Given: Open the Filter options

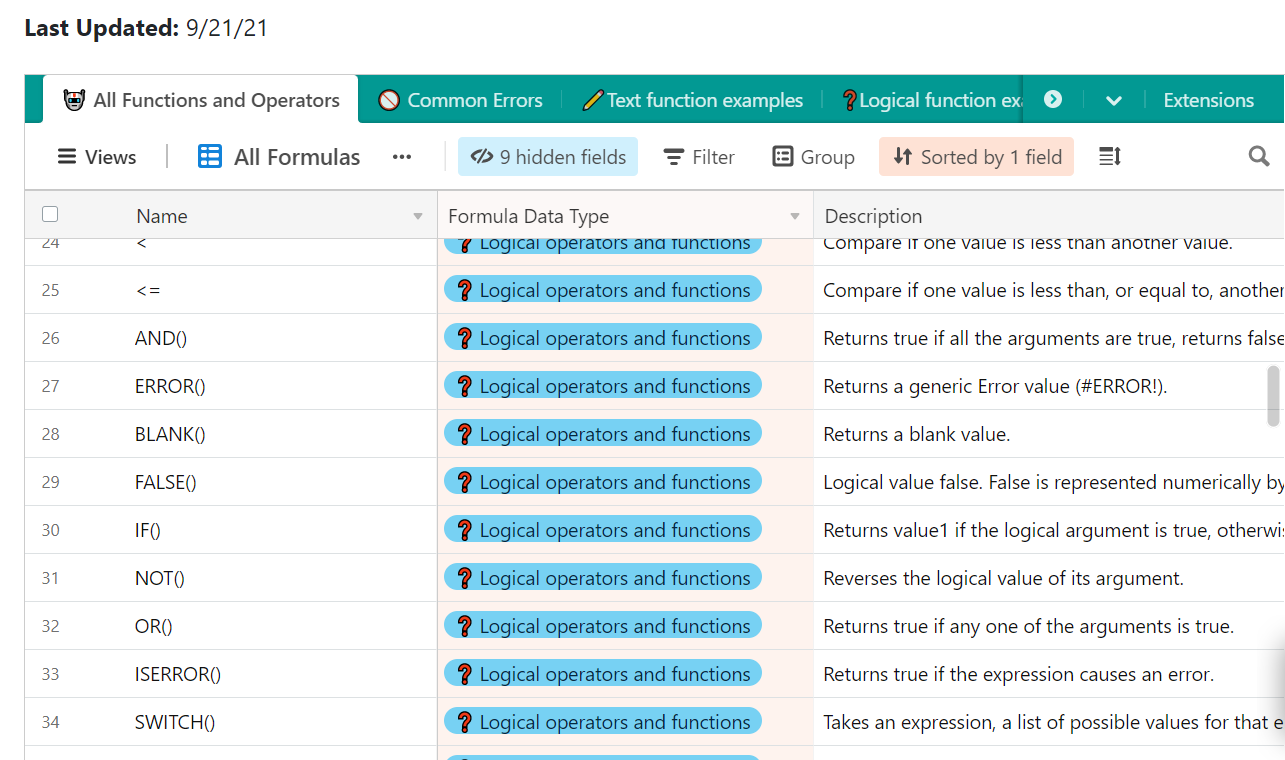Looking at the screenshot, I should coord(699,157).
